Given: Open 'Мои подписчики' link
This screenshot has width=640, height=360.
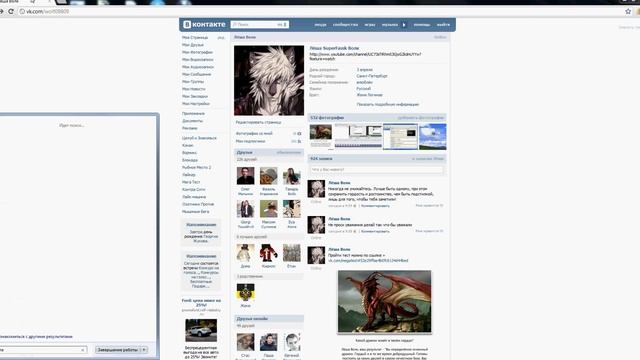Looking at the screenshot, I should [x=251, y=141].
